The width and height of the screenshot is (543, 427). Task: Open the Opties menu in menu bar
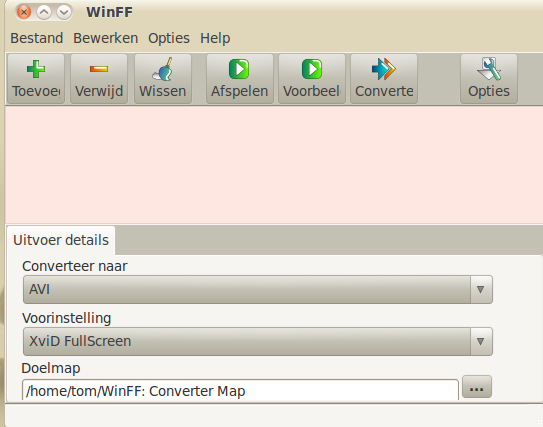click(169, 38)
